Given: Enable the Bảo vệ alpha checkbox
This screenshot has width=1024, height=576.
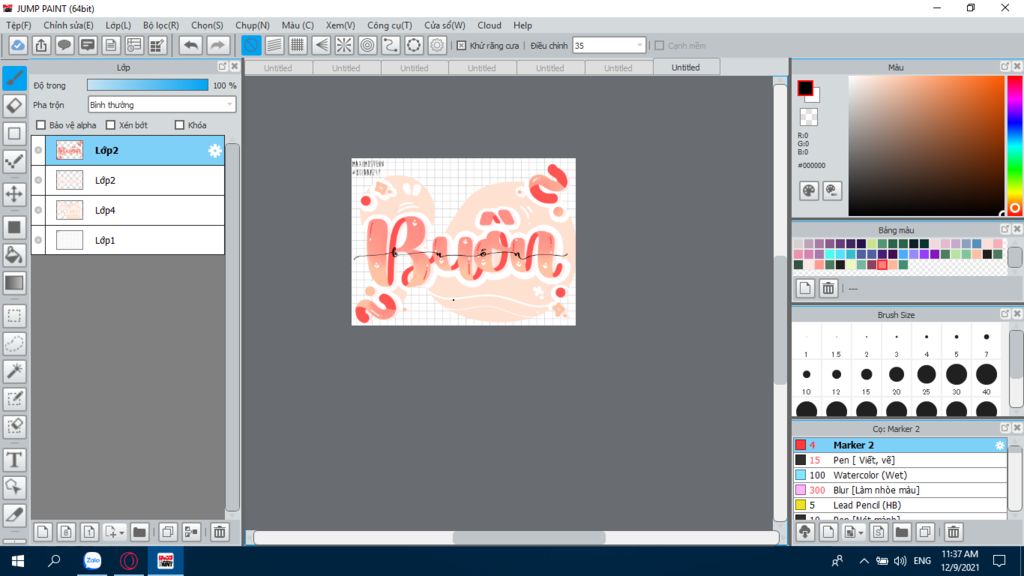Looking at the screenshot, I should click(41, 125).
